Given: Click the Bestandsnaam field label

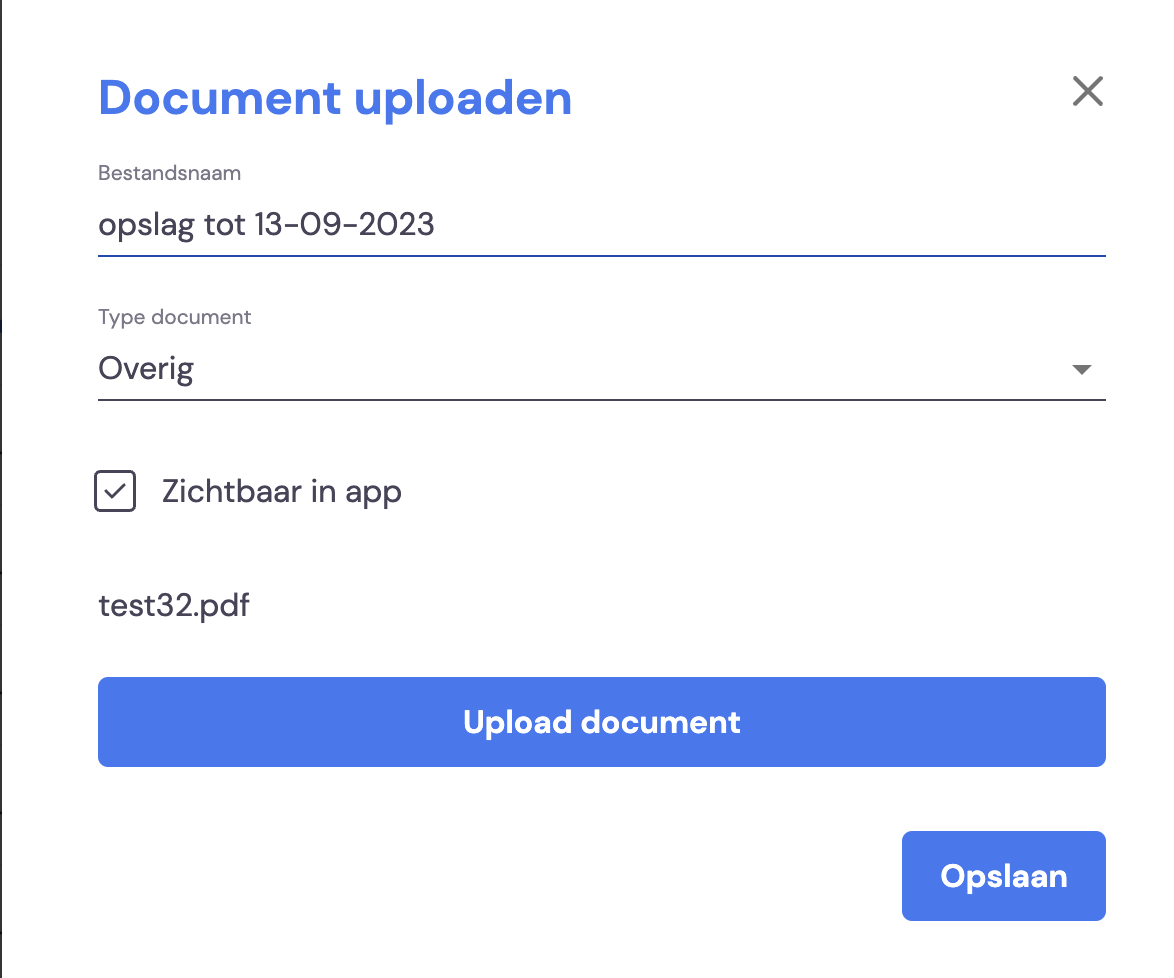Looking at the screenshot, I should coord(169,173).
